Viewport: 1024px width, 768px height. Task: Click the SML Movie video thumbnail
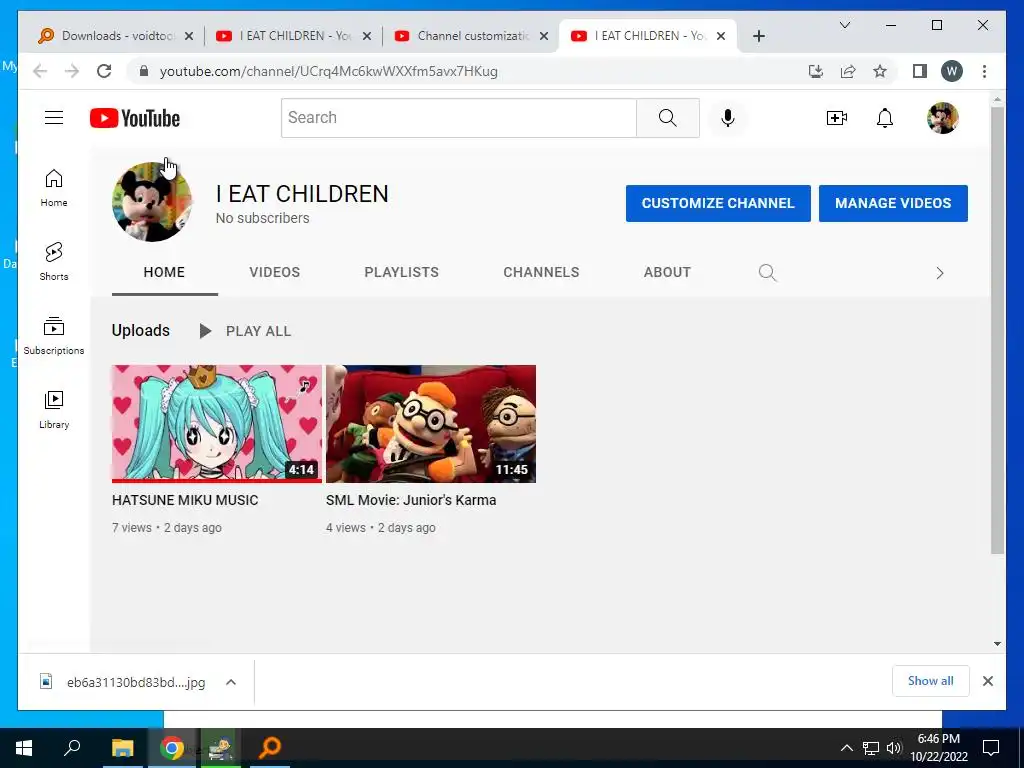[x=430, y=424]
